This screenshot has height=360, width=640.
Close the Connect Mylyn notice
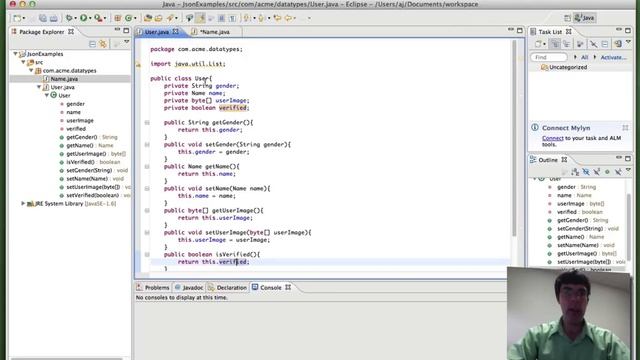(x=625, y=128)
